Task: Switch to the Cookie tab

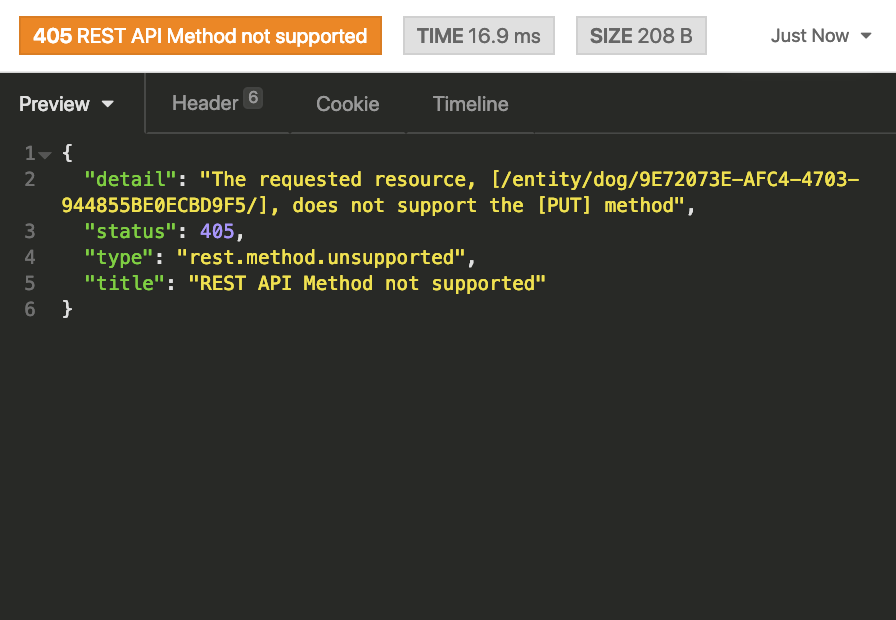Action: pyautogui.click(x=347, y=104)
